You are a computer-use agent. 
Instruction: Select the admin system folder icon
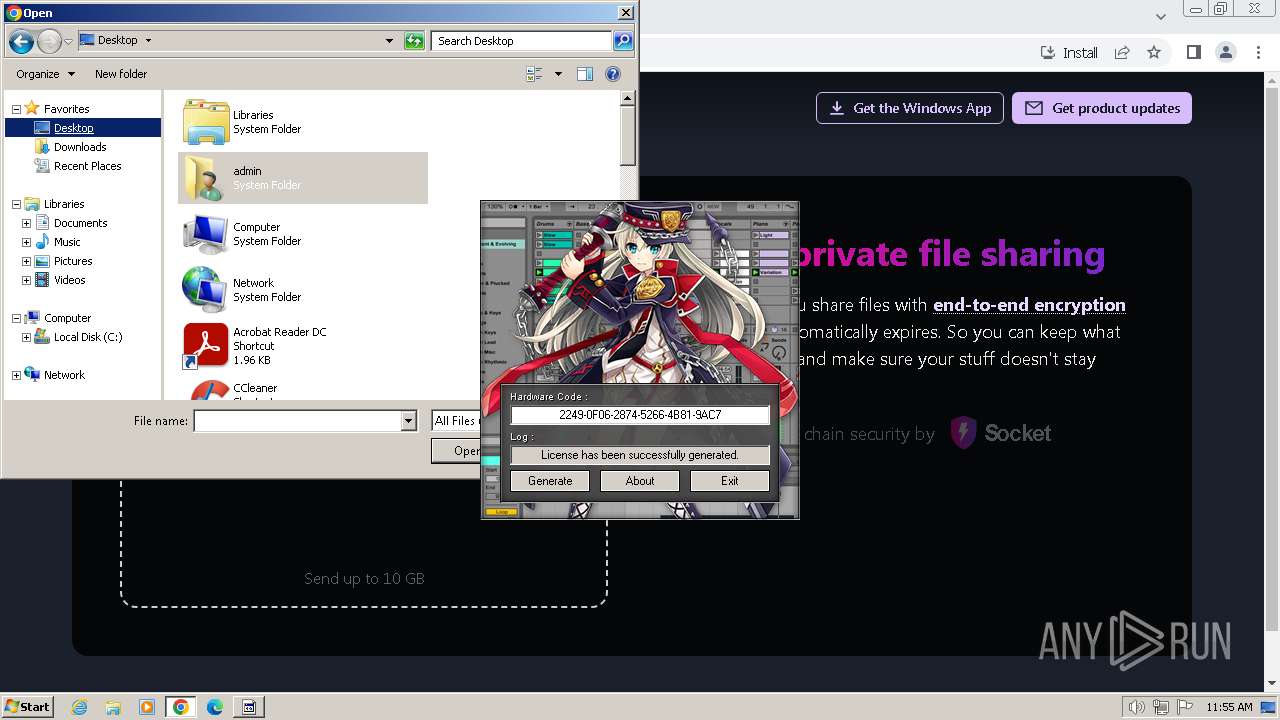pos(206,178)
